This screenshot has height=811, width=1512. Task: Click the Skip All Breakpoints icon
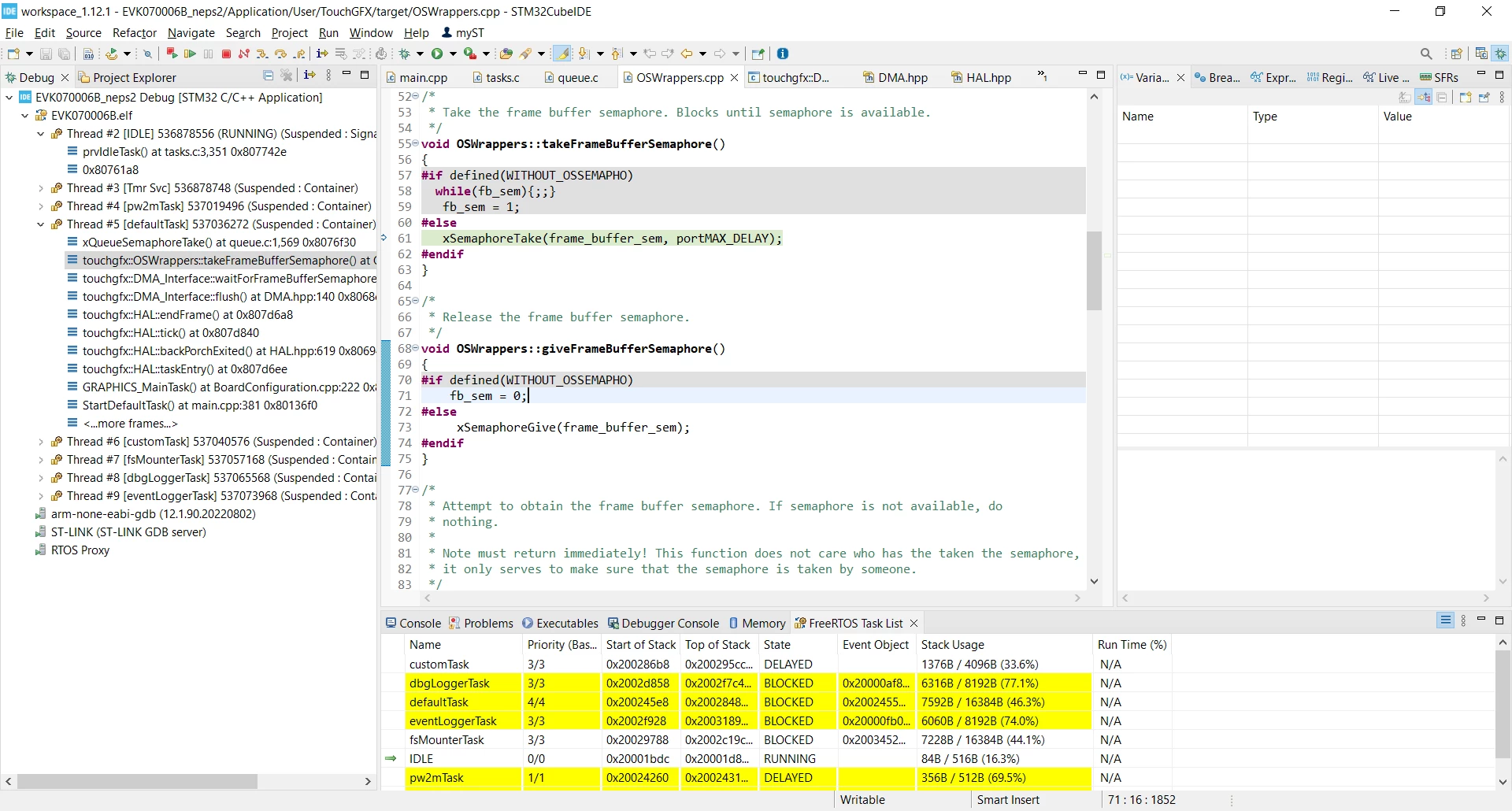(x=146, y=54)
